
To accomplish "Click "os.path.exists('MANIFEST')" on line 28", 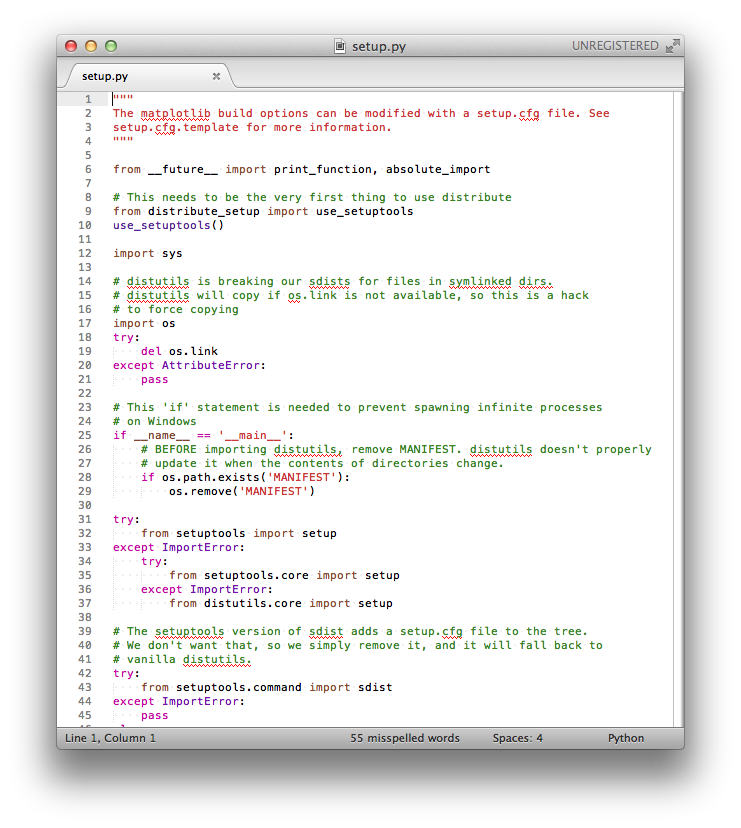I will [252, 477].
